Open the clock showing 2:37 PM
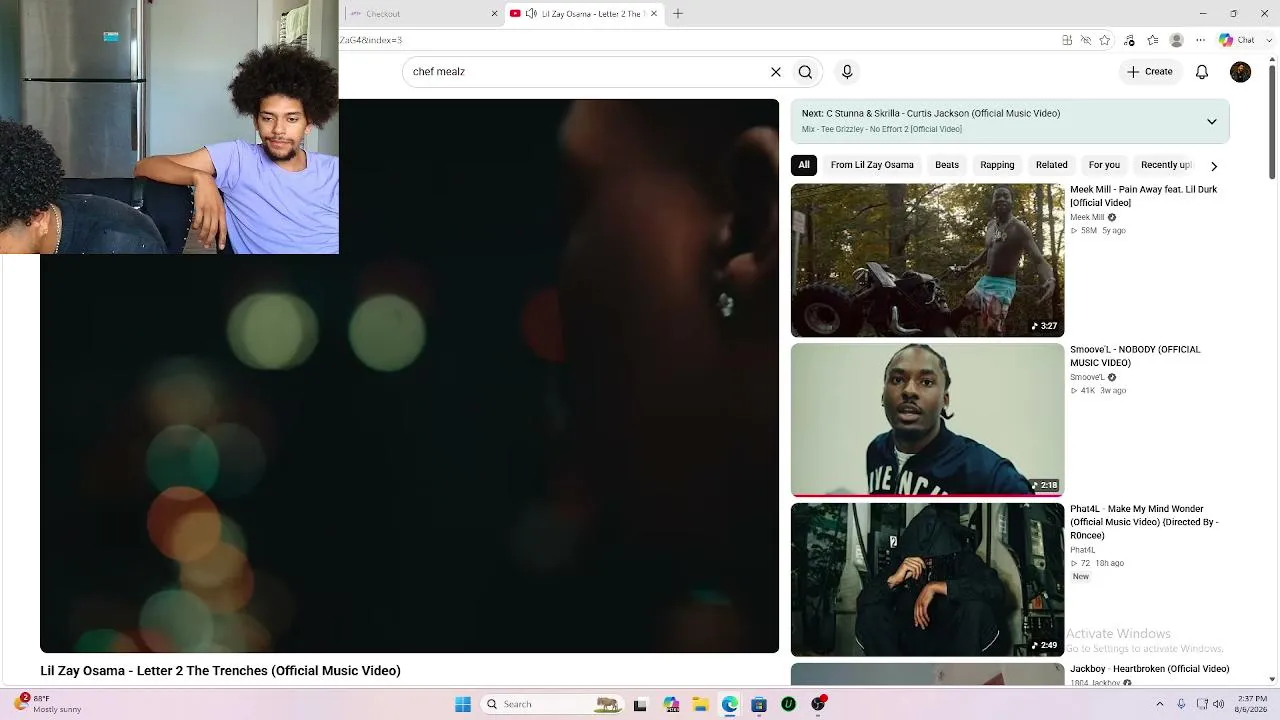 (x=1252, y=704)
